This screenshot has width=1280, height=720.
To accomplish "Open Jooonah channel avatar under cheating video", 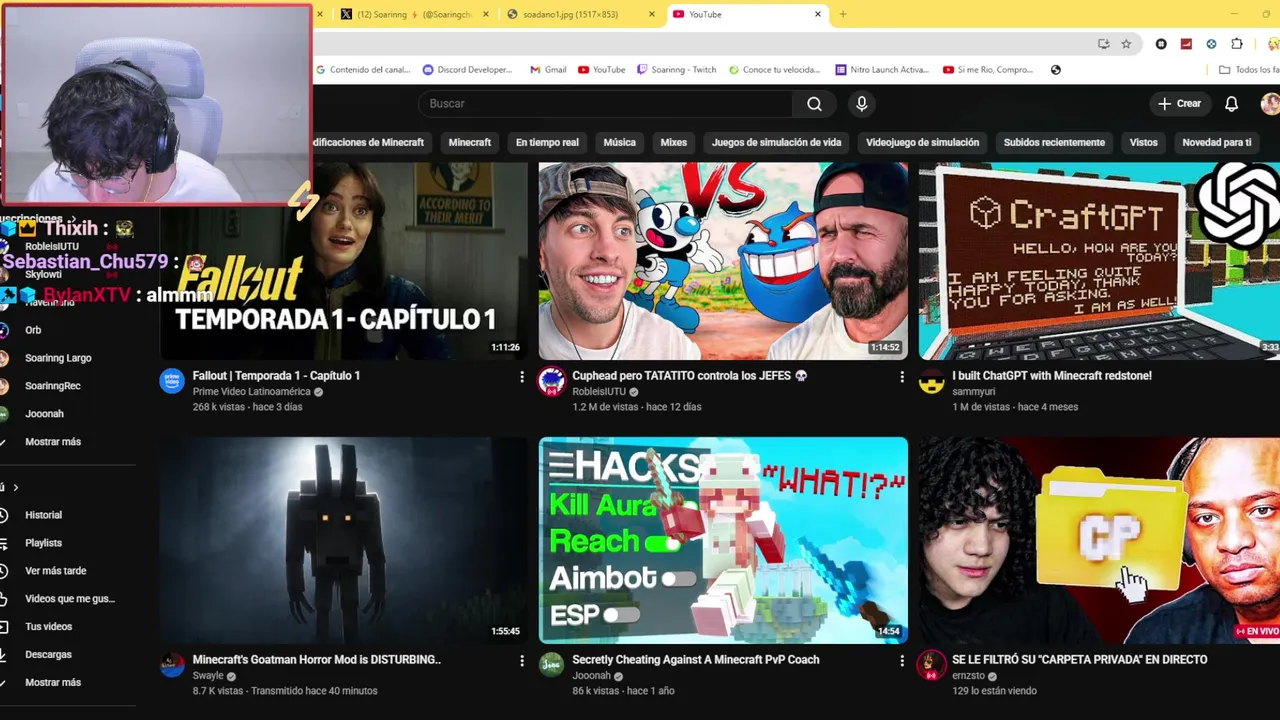I will (551, 665).
